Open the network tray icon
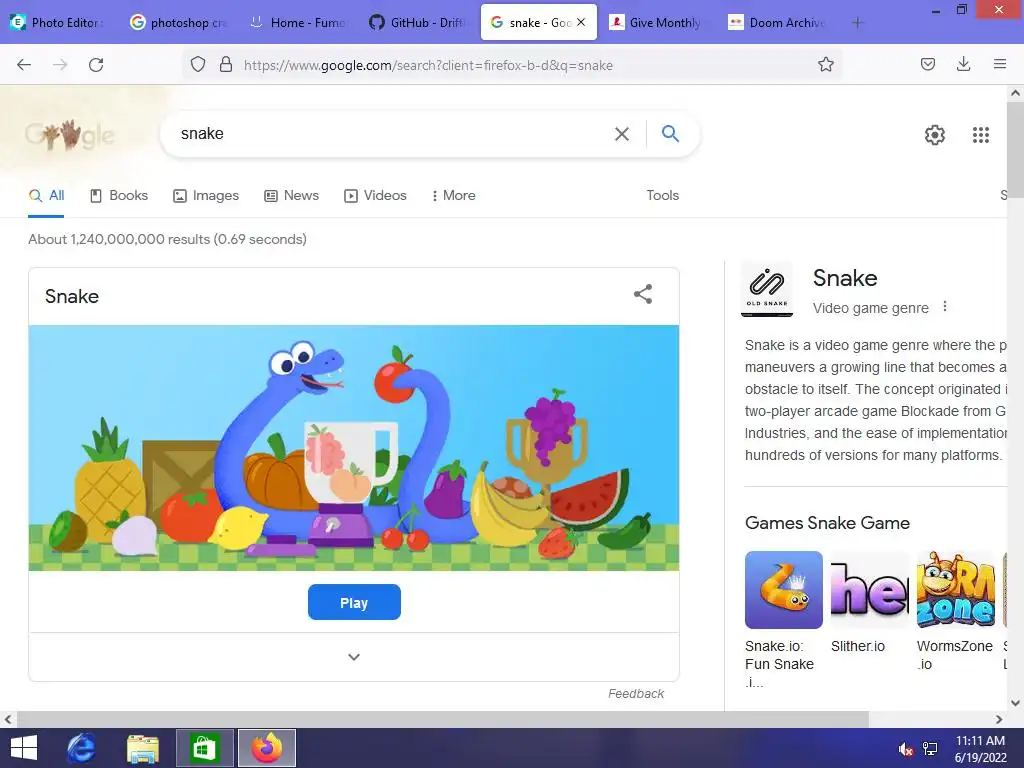This screenshot has height=768, width=1024. click(x=929, y=749)
